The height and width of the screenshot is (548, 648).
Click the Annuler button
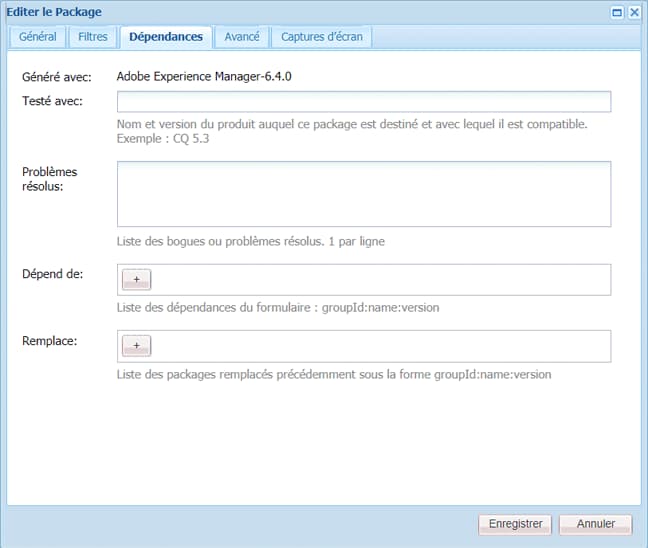click(x=596, y=524)
